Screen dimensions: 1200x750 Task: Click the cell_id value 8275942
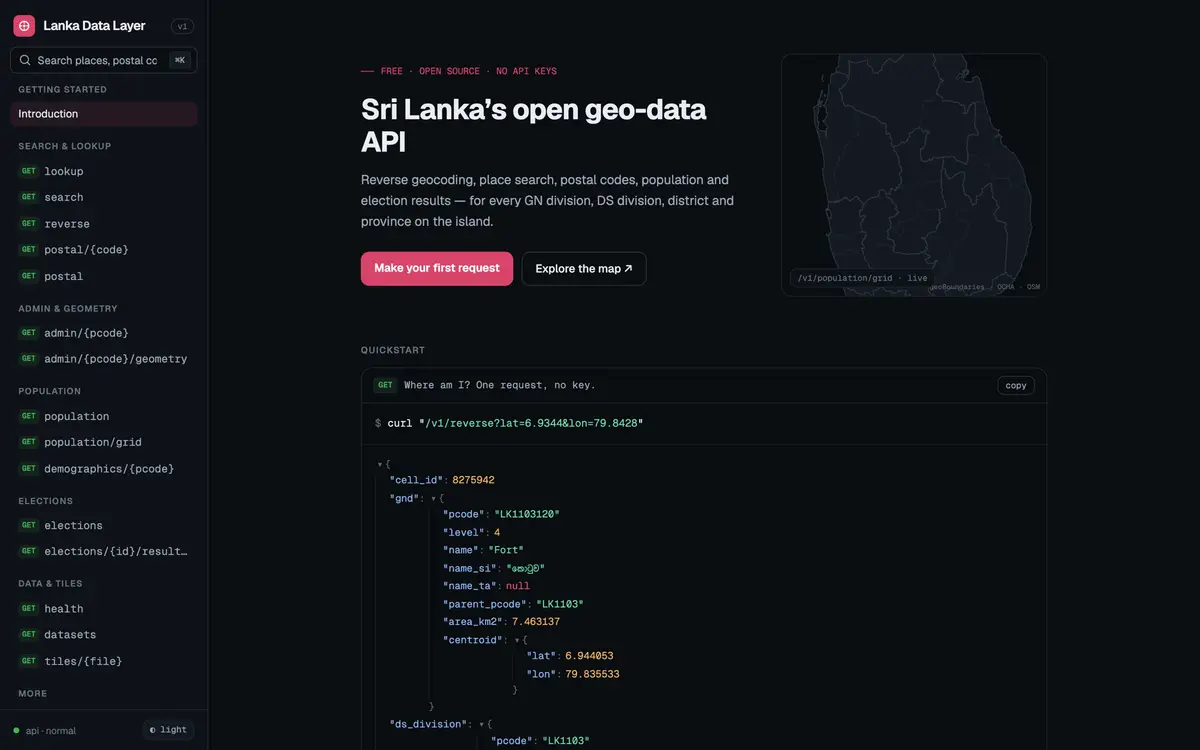click(473, 480)
